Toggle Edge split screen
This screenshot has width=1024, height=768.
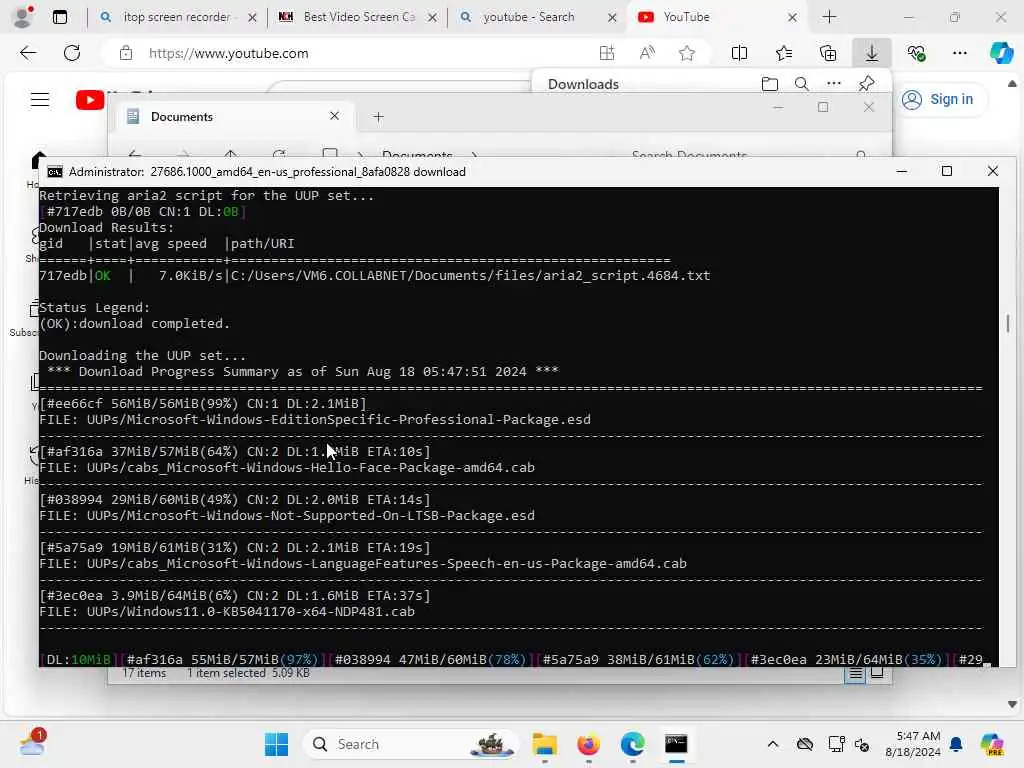point(739,53)
